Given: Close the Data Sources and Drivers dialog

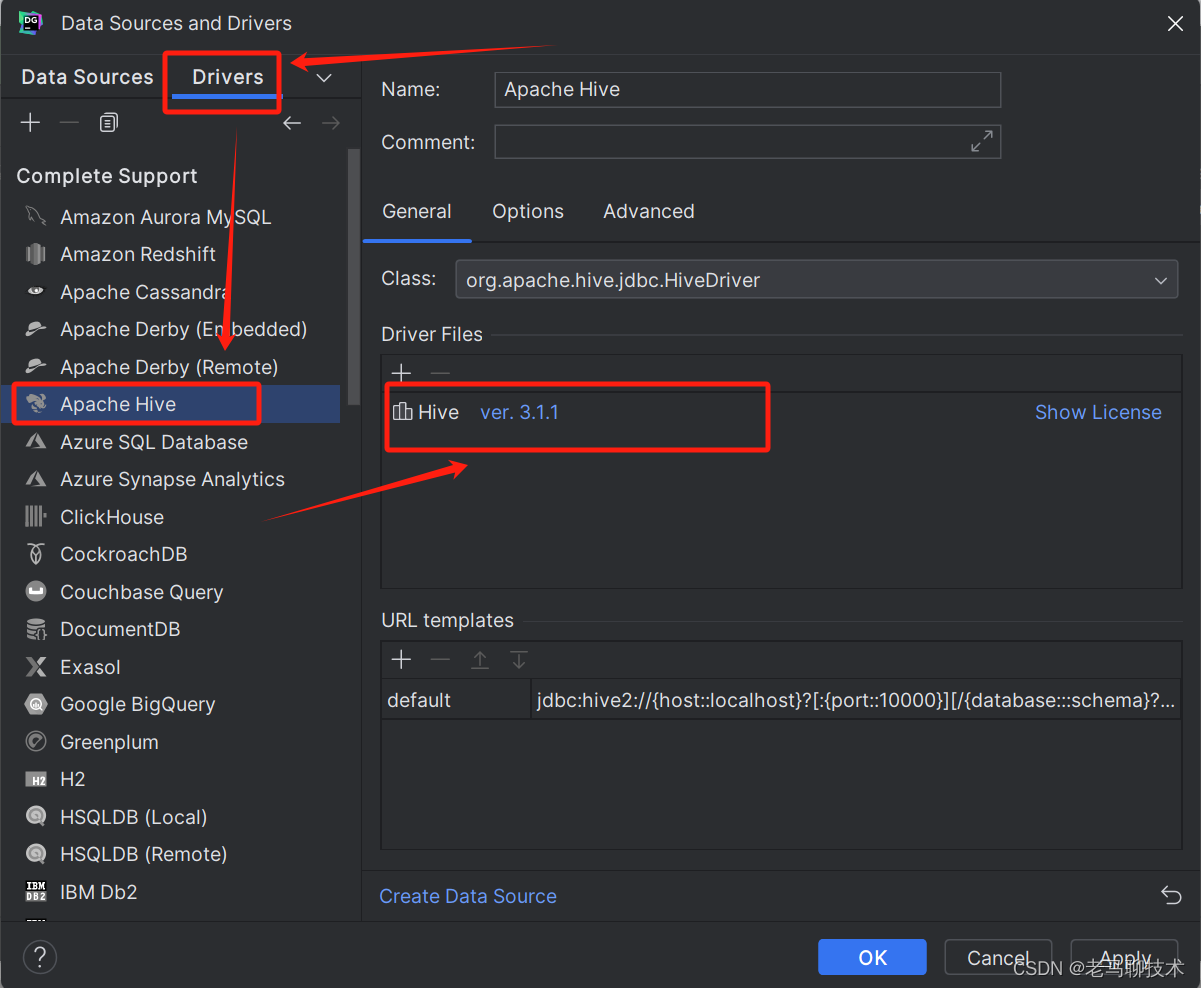Looking at the screenshot, I should coord(1175,24).
